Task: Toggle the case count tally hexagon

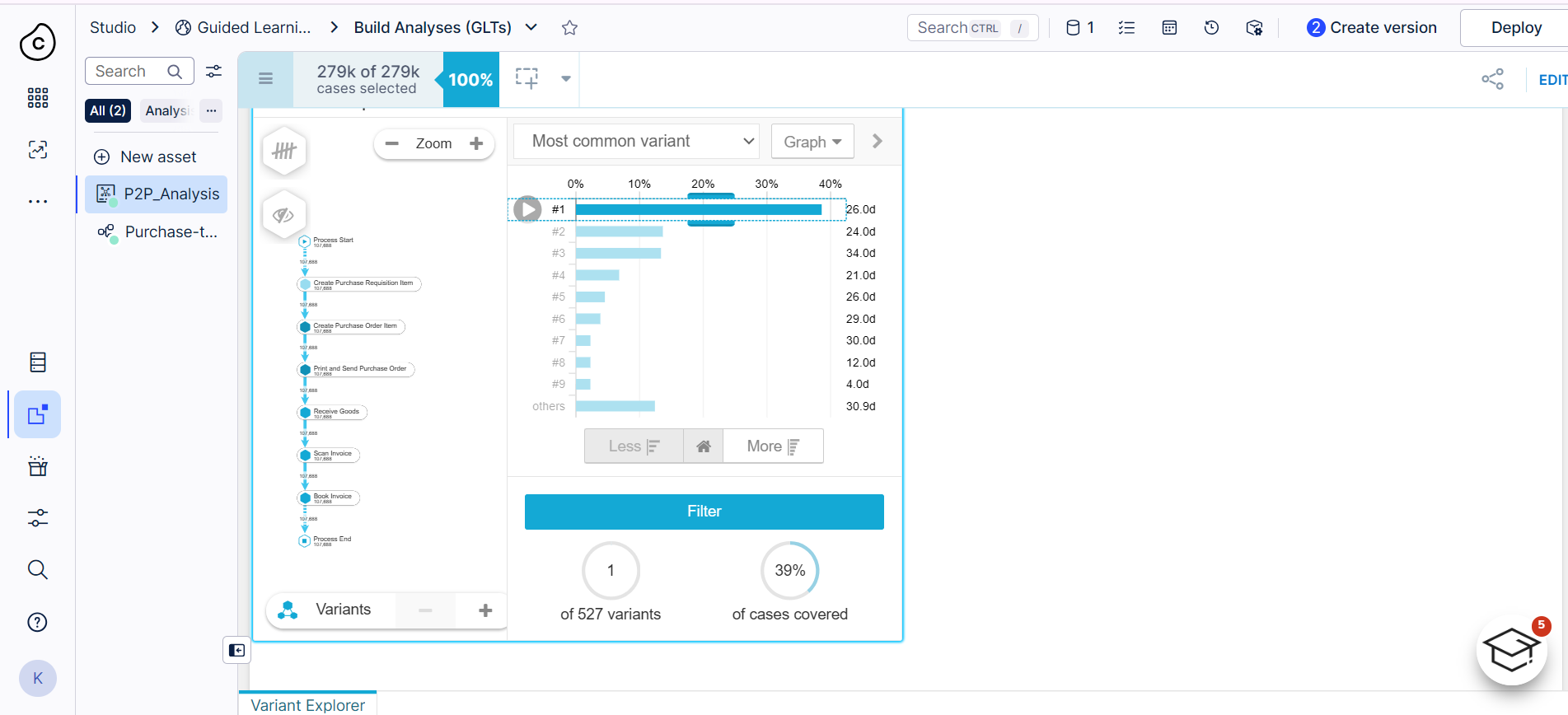Action: point(284,151)
